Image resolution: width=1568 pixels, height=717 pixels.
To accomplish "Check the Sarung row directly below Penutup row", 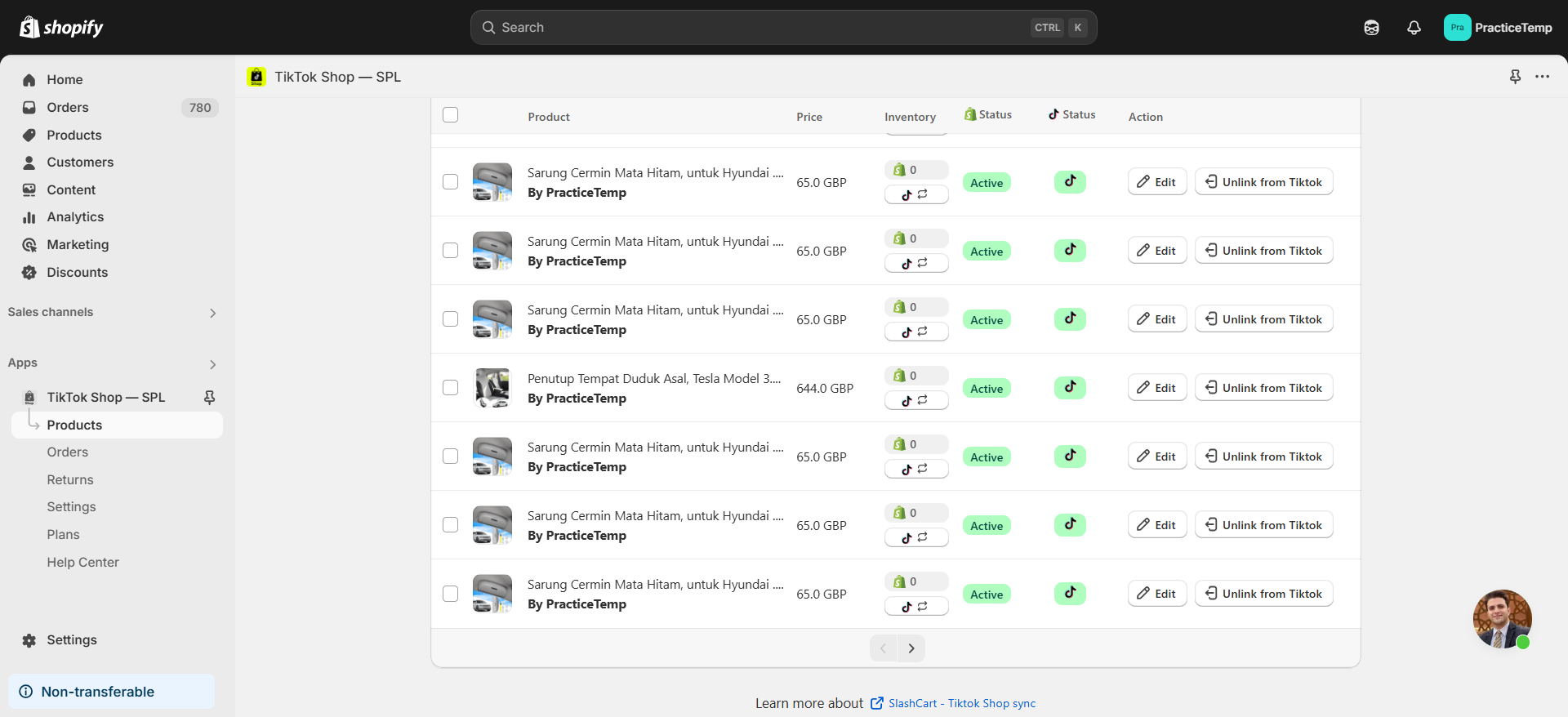I will click(x=450, y=456).
